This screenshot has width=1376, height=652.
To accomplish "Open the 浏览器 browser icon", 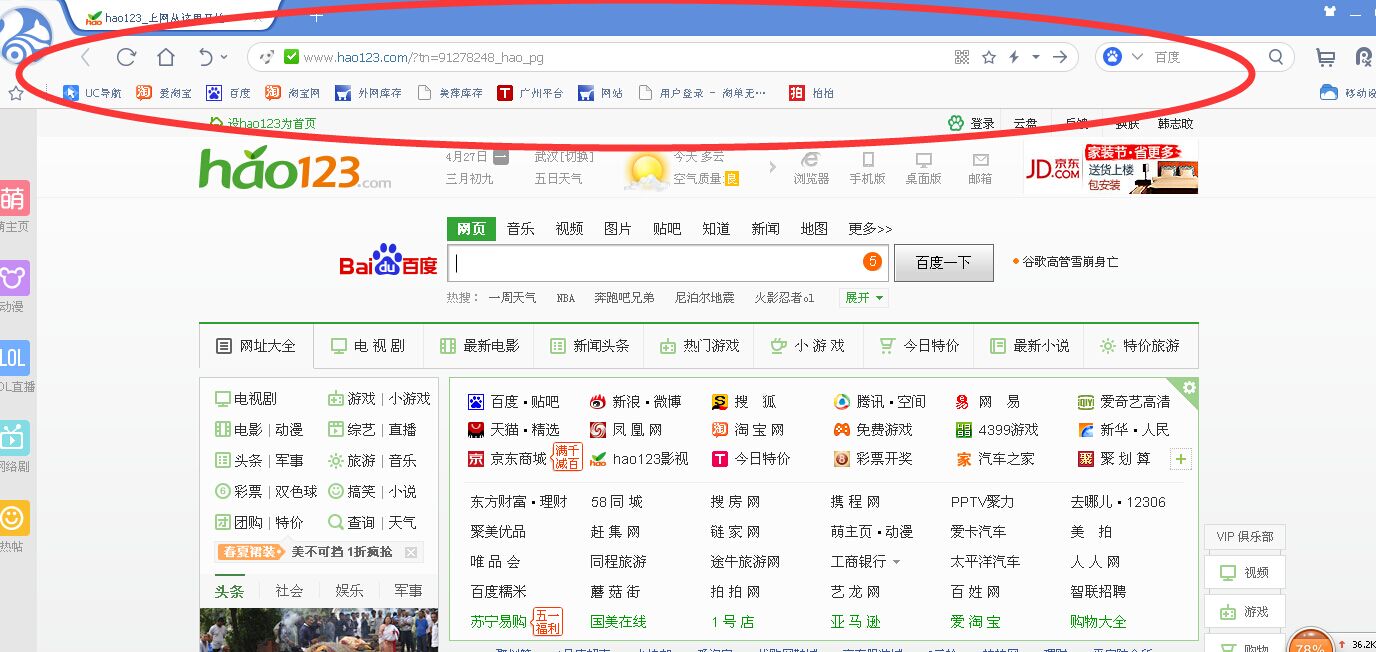I will (x=811, y=168).
